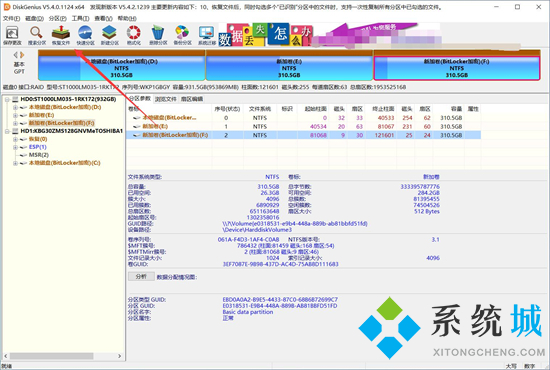Open the 工具(T) menu
Screen dimensions: 550x370
point(80,18)
